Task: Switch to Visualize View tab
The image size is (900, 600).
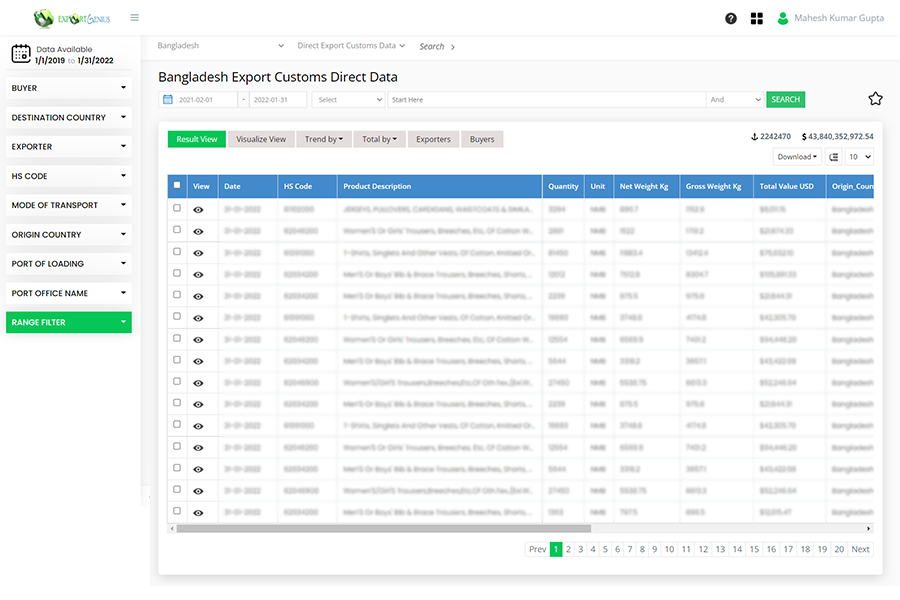Action: coord(261,139)
